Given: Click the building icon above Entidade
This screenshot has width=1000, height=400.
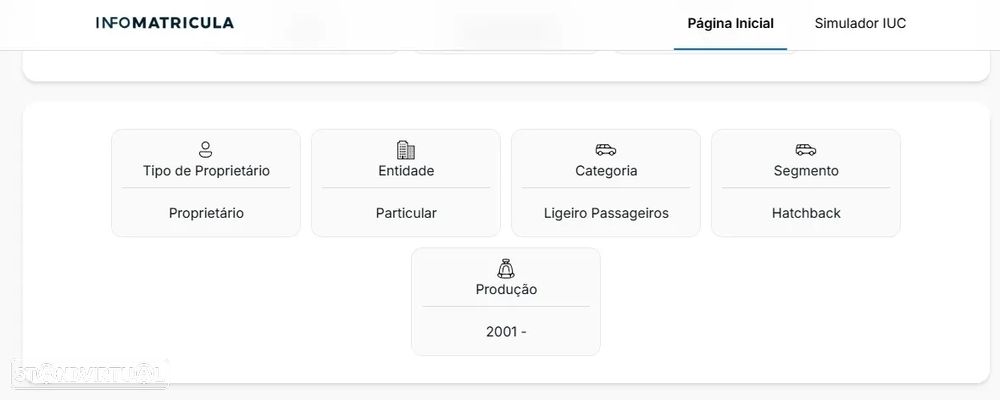Looking at the screenshot, I should tap(406, 150).
